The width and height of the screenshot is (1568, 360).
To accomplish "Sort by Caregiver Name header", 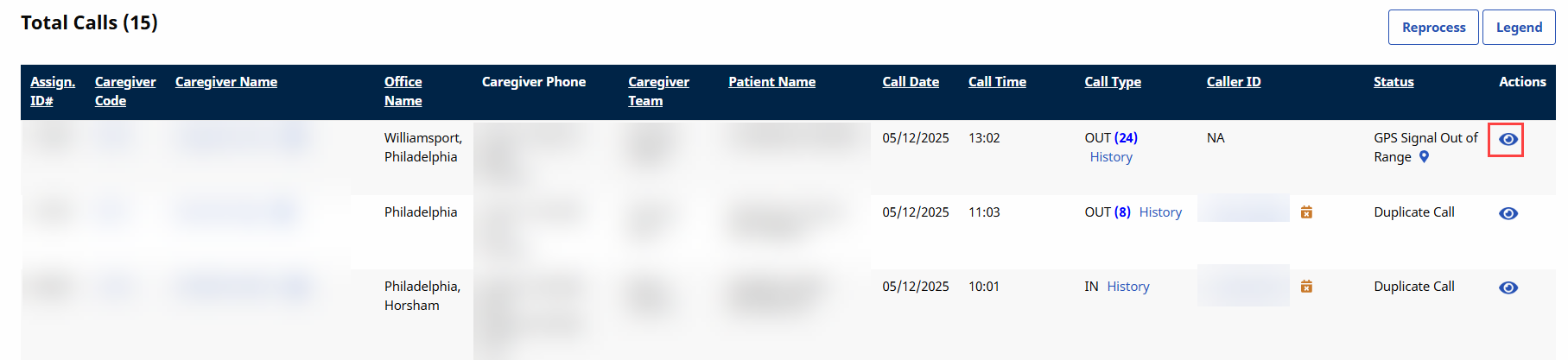I will (226, 82).
